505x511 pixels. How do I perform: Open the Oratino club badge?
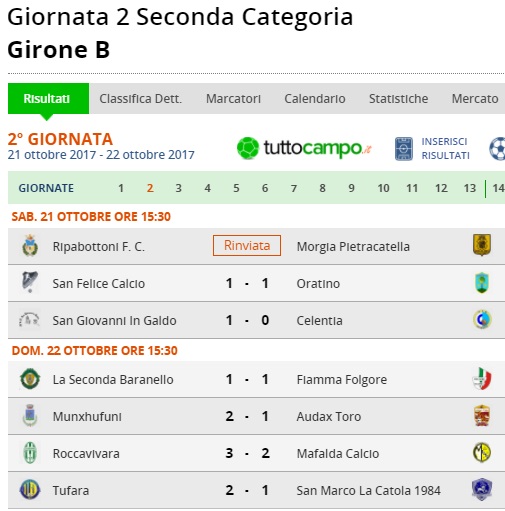(x=482, y=283)
